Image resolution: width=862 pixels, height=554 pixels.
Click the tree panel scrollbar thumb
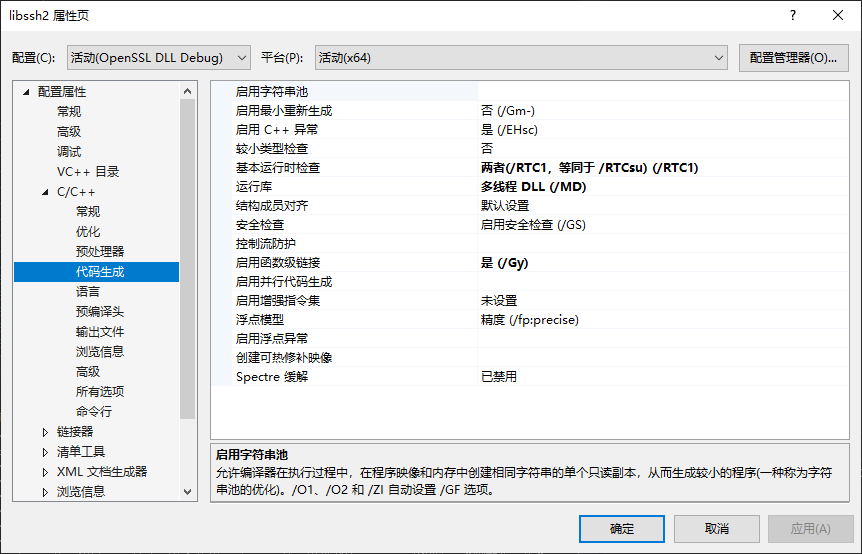(187, 259)
